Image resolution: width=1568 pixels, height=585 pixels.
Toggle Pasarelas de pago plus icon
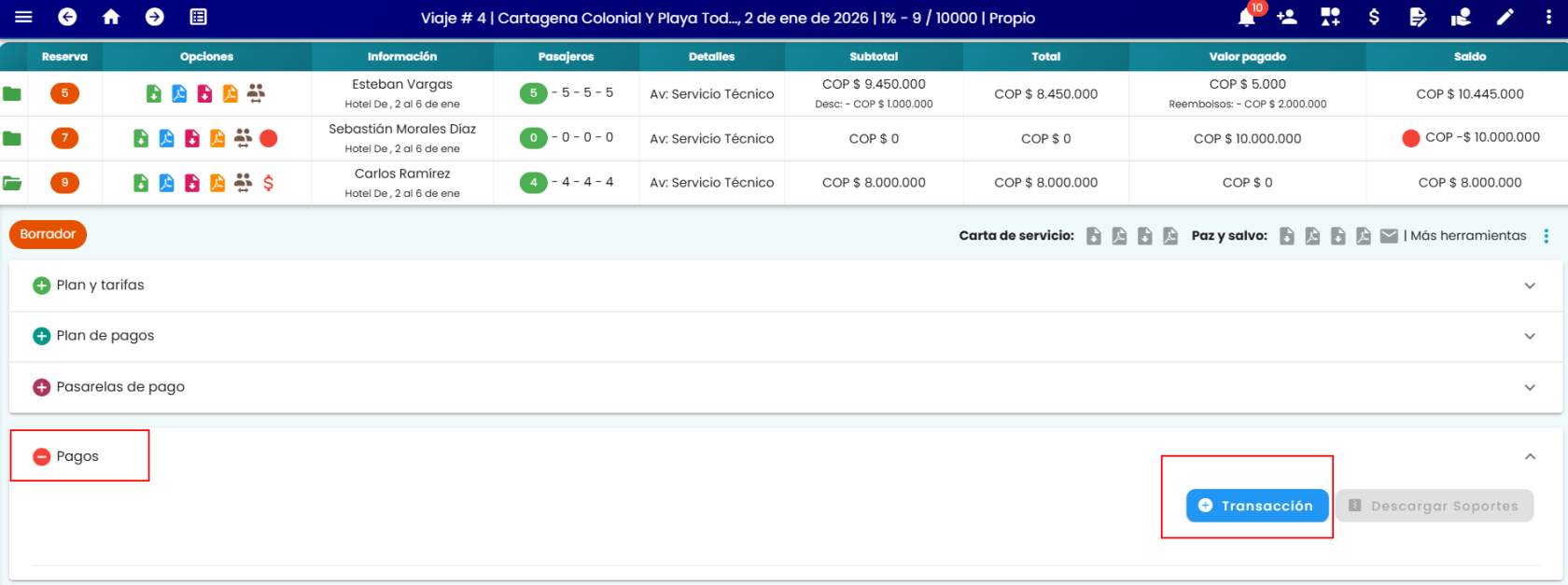tap(41, 387)
